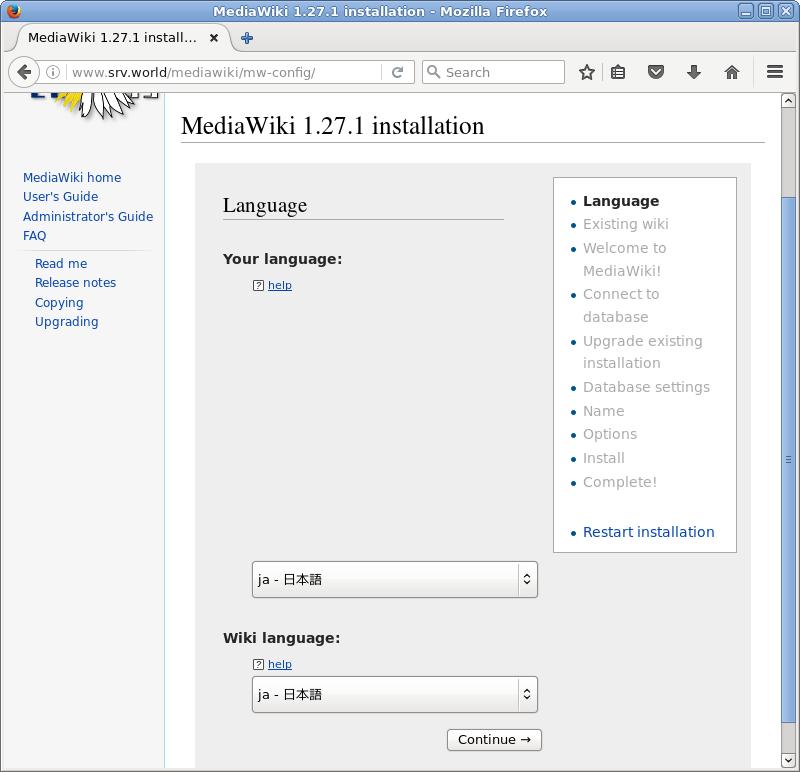The width and height of the screenshot is (800, 772).
Task: Show bookmarks list icon
Action: tap(618, 72)
